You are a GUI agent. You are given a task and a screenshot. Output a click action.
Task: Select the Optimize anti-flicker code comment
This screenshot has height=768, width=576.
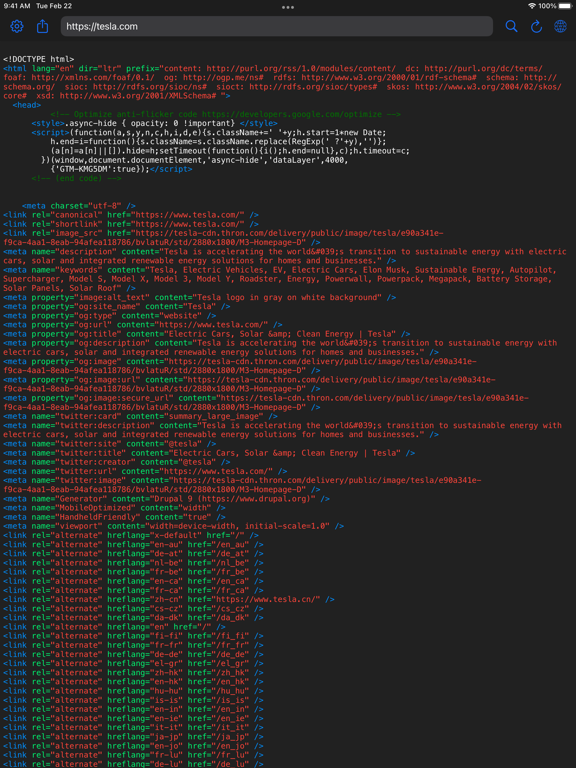coord(225,114)
